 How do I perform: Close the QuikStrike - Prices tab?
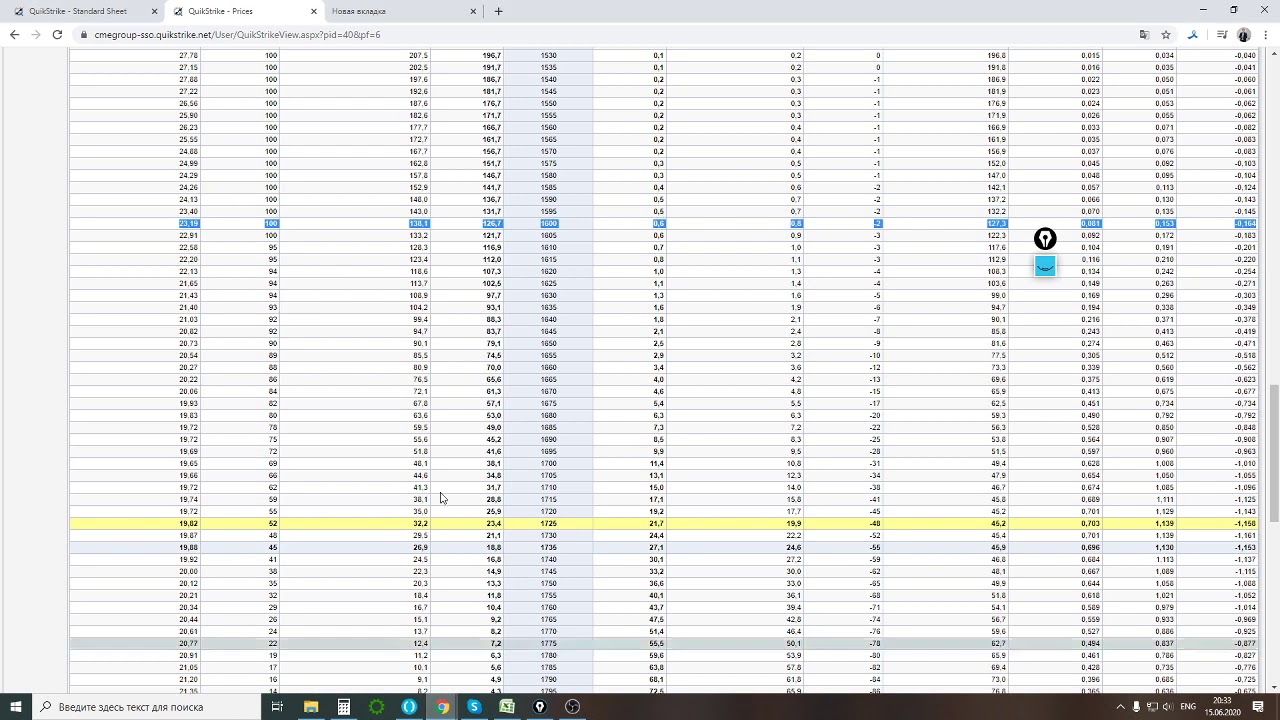coord(314,11)
